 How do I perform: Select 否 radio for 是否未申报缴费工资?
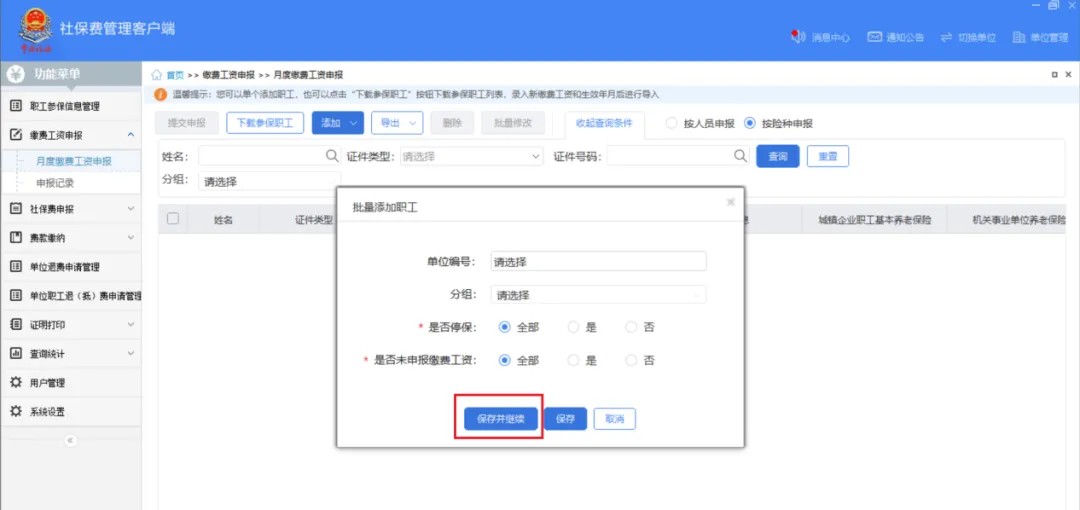(631, 360)
